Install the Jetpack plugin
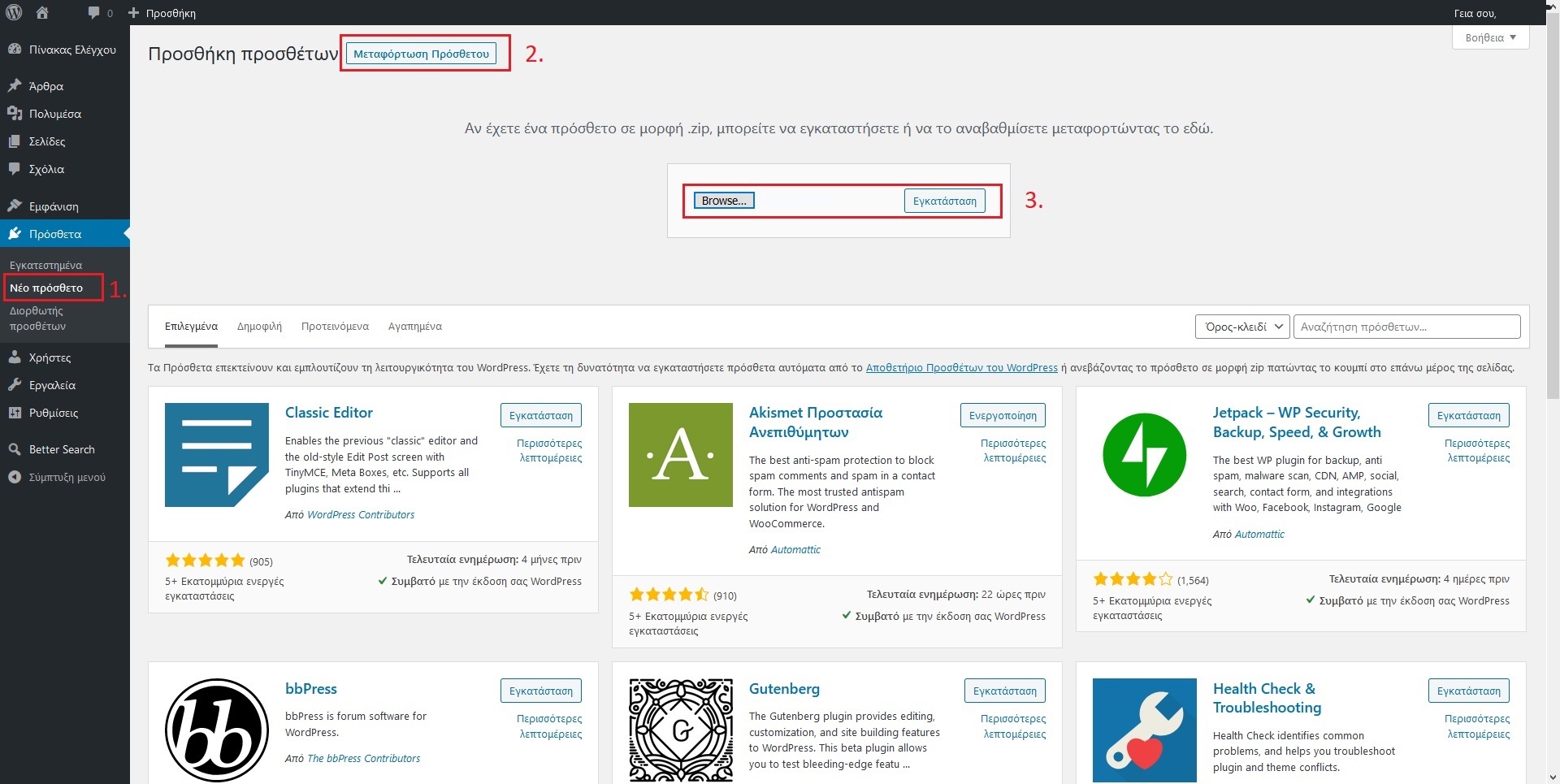Viewport: 1560px width, 784px height. 1469,415
